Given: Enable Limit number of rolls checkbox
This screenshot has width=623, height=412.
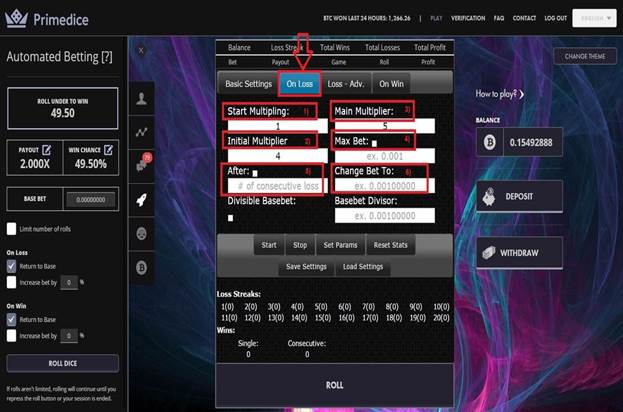Looking at the screenshot, I should (x=12, y=231).
